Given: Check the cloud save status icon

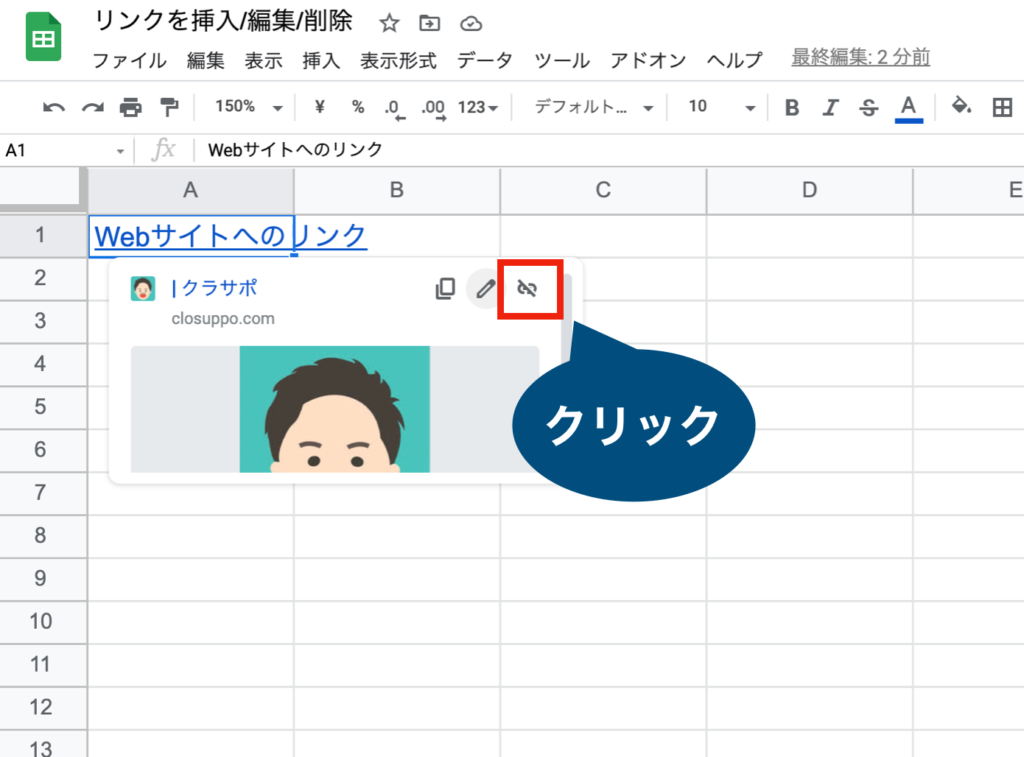Looking at the screenshot, I should click(x=471, y=24).
